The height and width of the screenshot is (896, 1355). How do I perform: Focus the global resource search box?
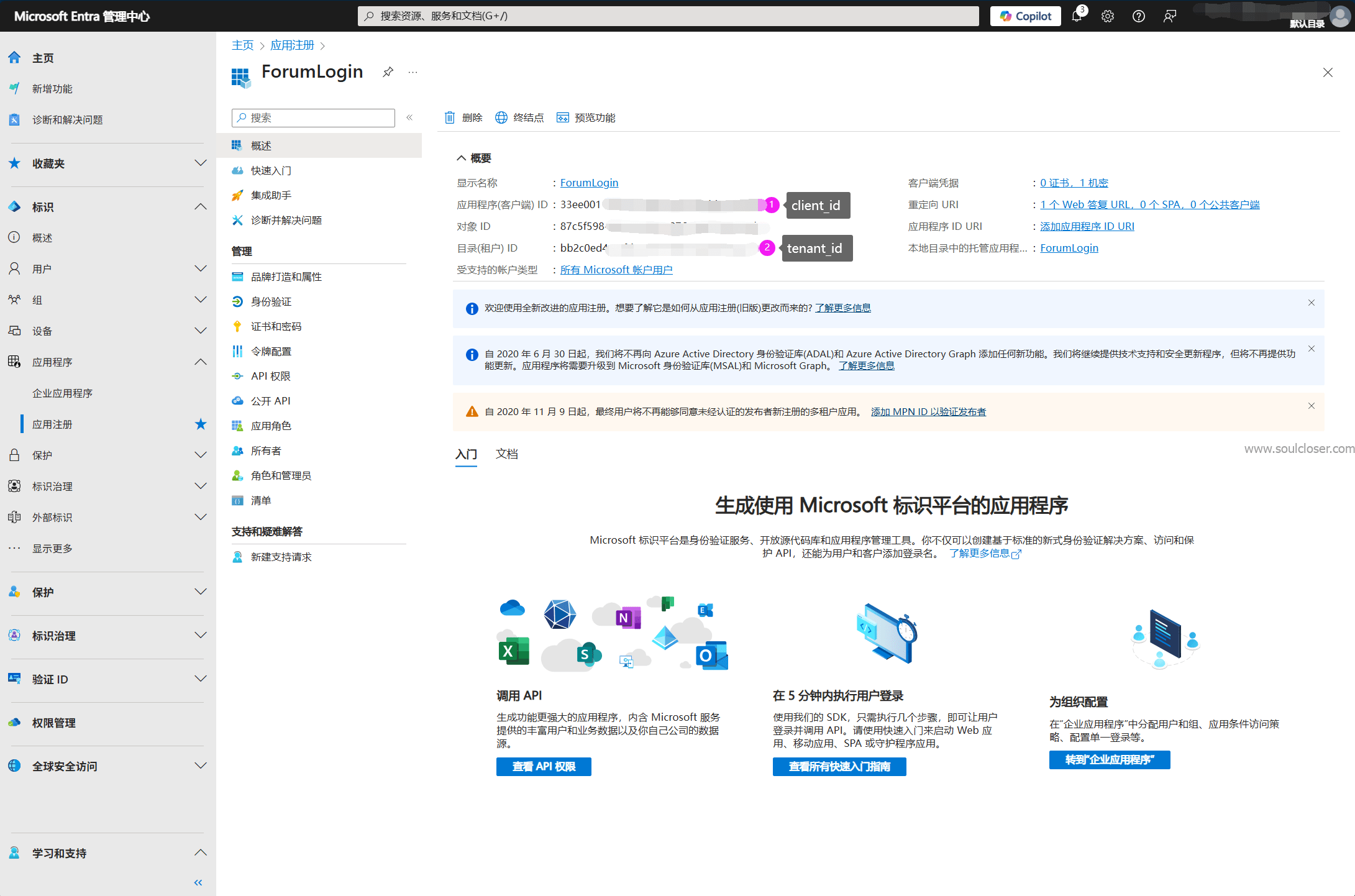click(x=668, y=16)
